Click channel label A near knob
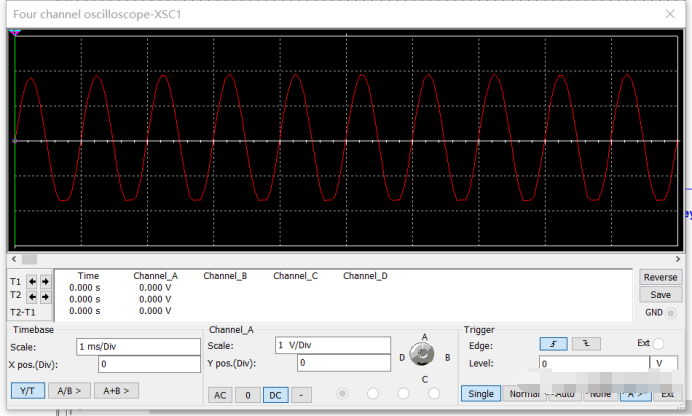The height and width of the screenshot is (416, 692). [424, 337]
